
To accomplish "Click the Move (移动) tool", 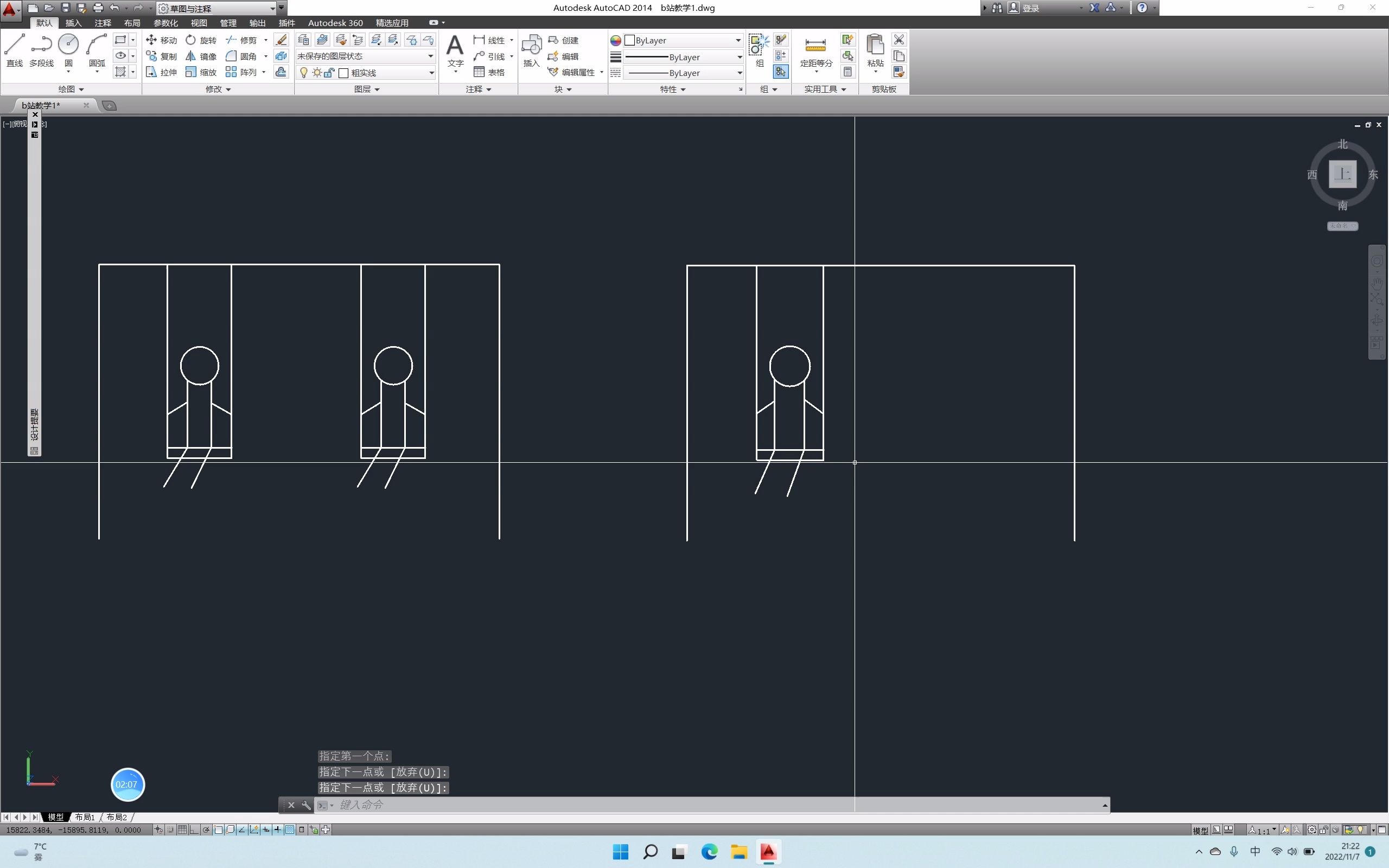I will point(161,40).
